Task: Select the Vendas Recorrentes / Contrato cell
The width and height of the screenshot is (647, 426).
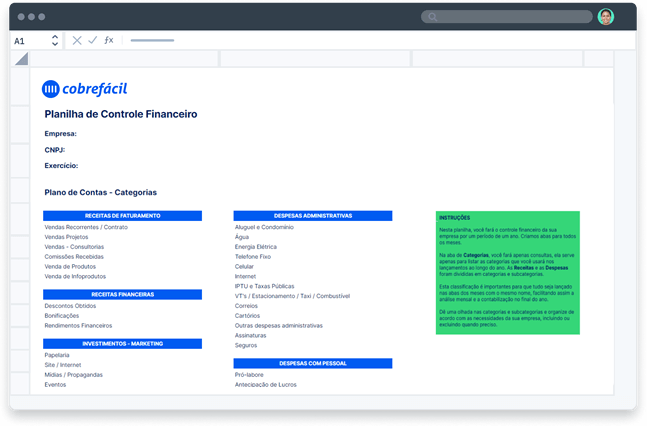Action: click(86, 227)
